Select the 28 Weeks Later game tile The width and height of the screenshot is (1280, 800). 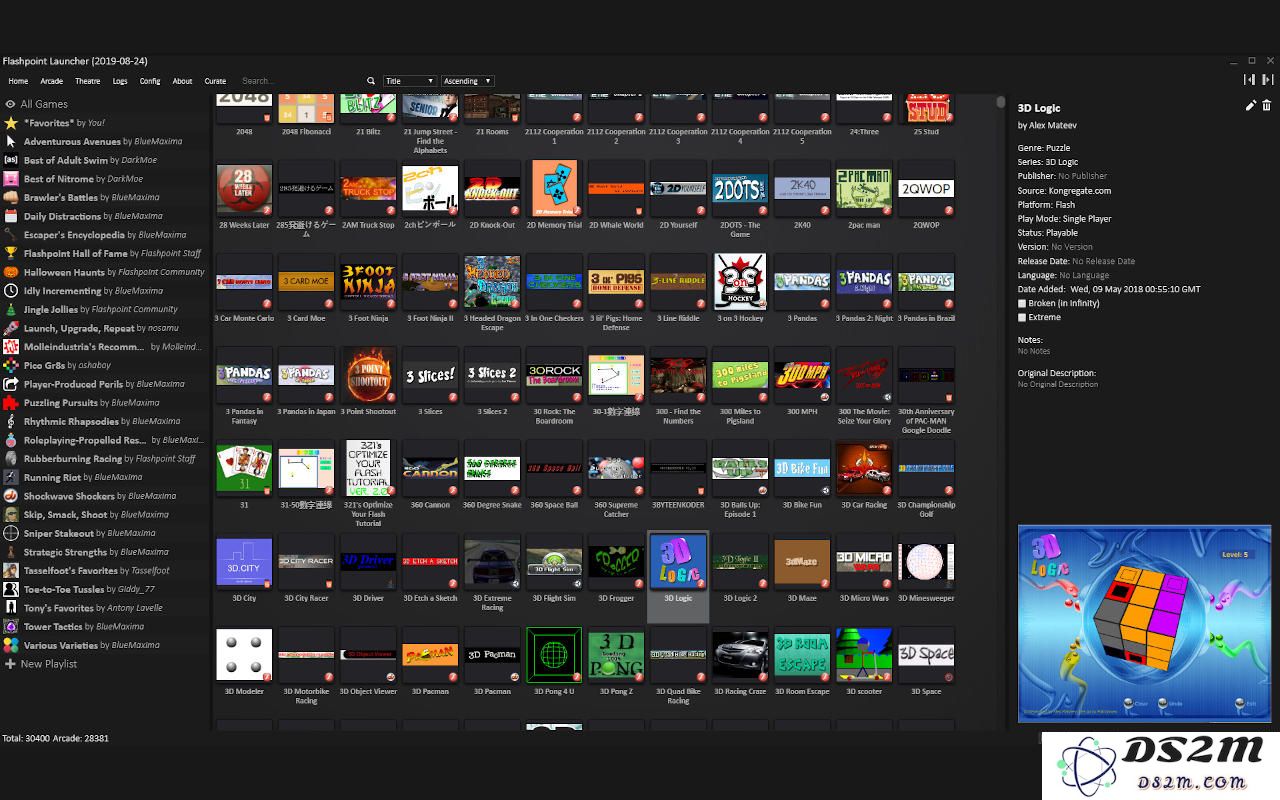tap(244, 198)
